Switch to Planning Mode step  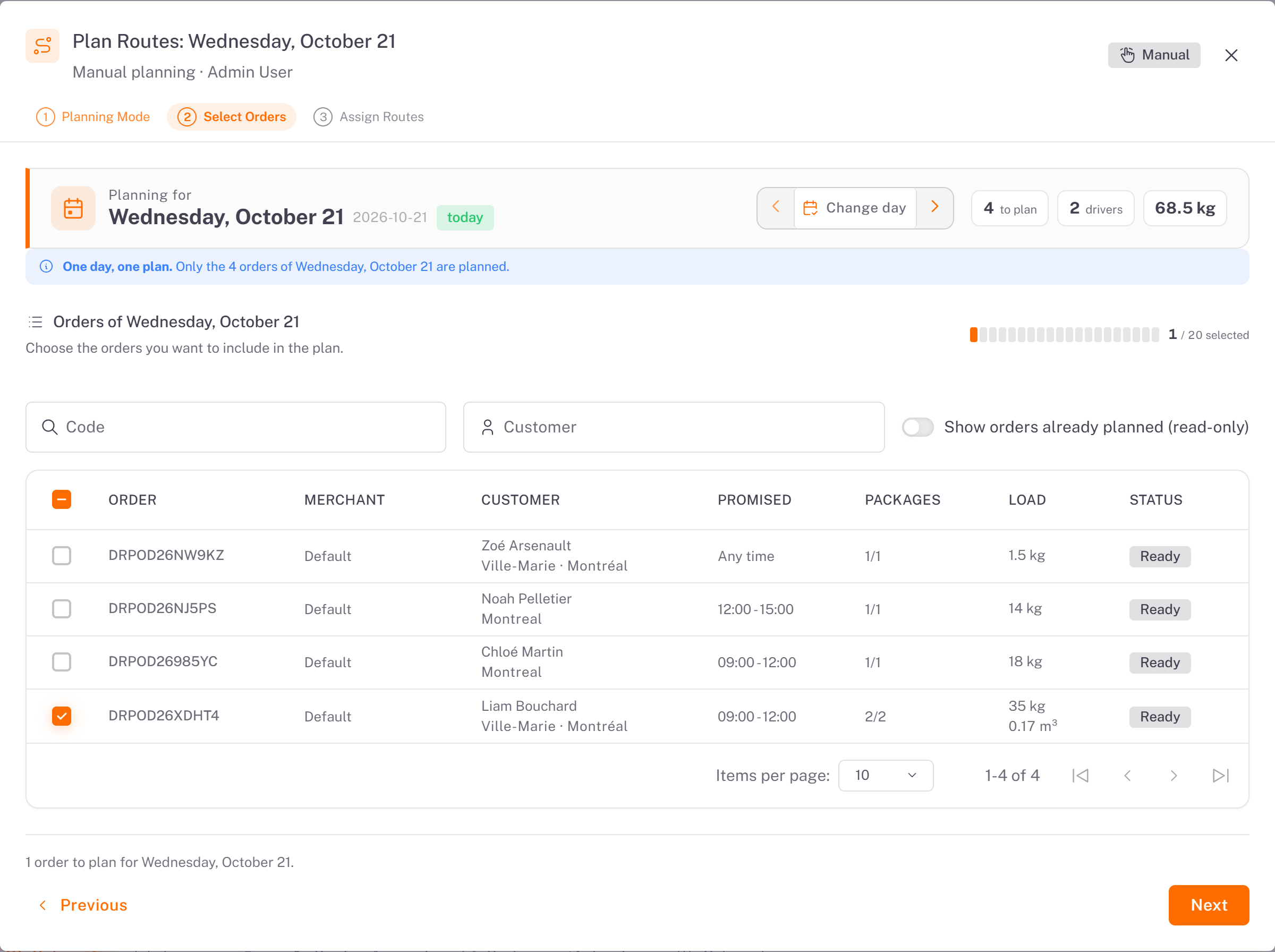(x=93, y=117)
